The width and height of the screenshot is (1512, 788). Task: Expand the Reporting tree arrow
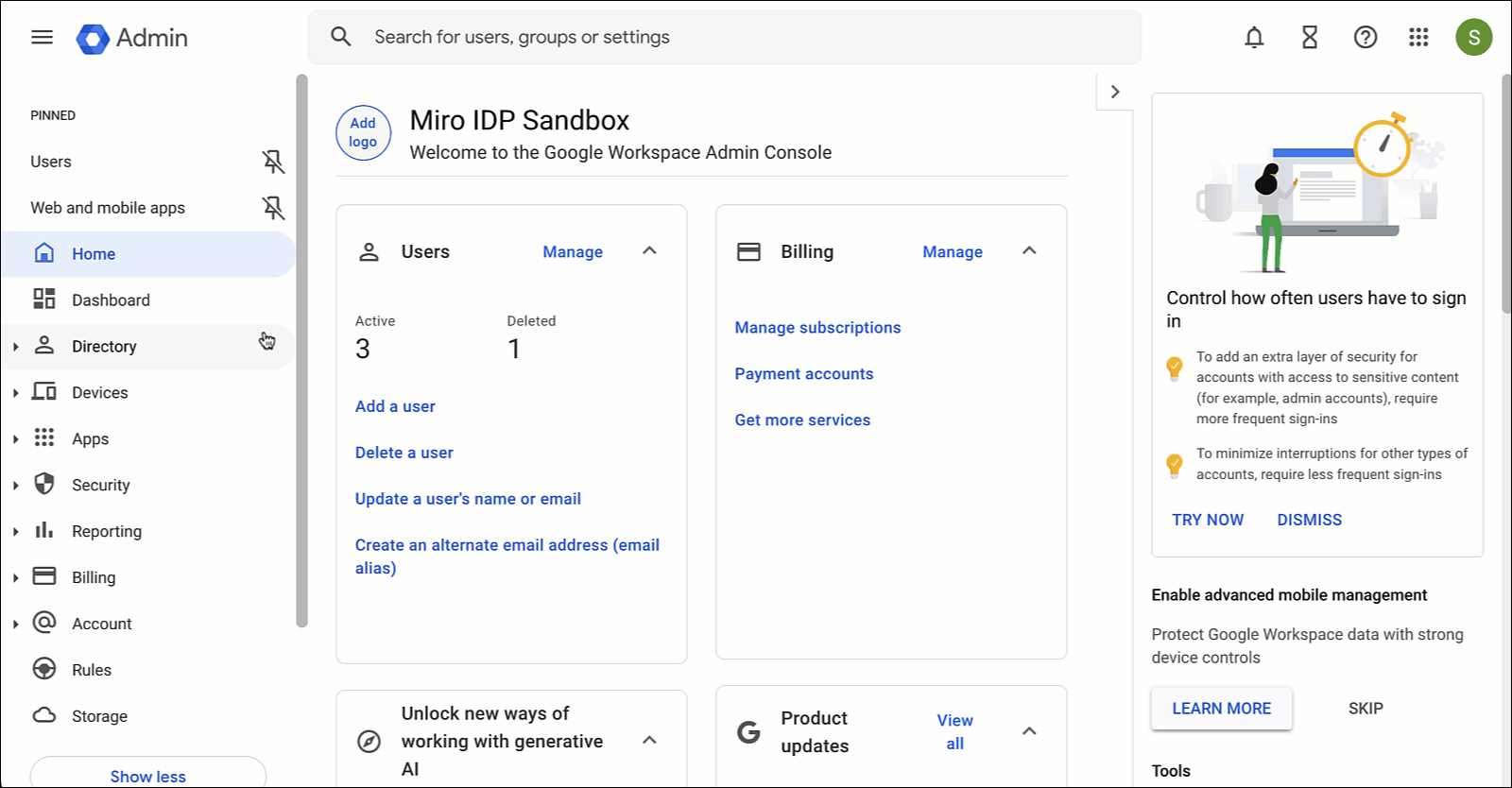[16, 532]
